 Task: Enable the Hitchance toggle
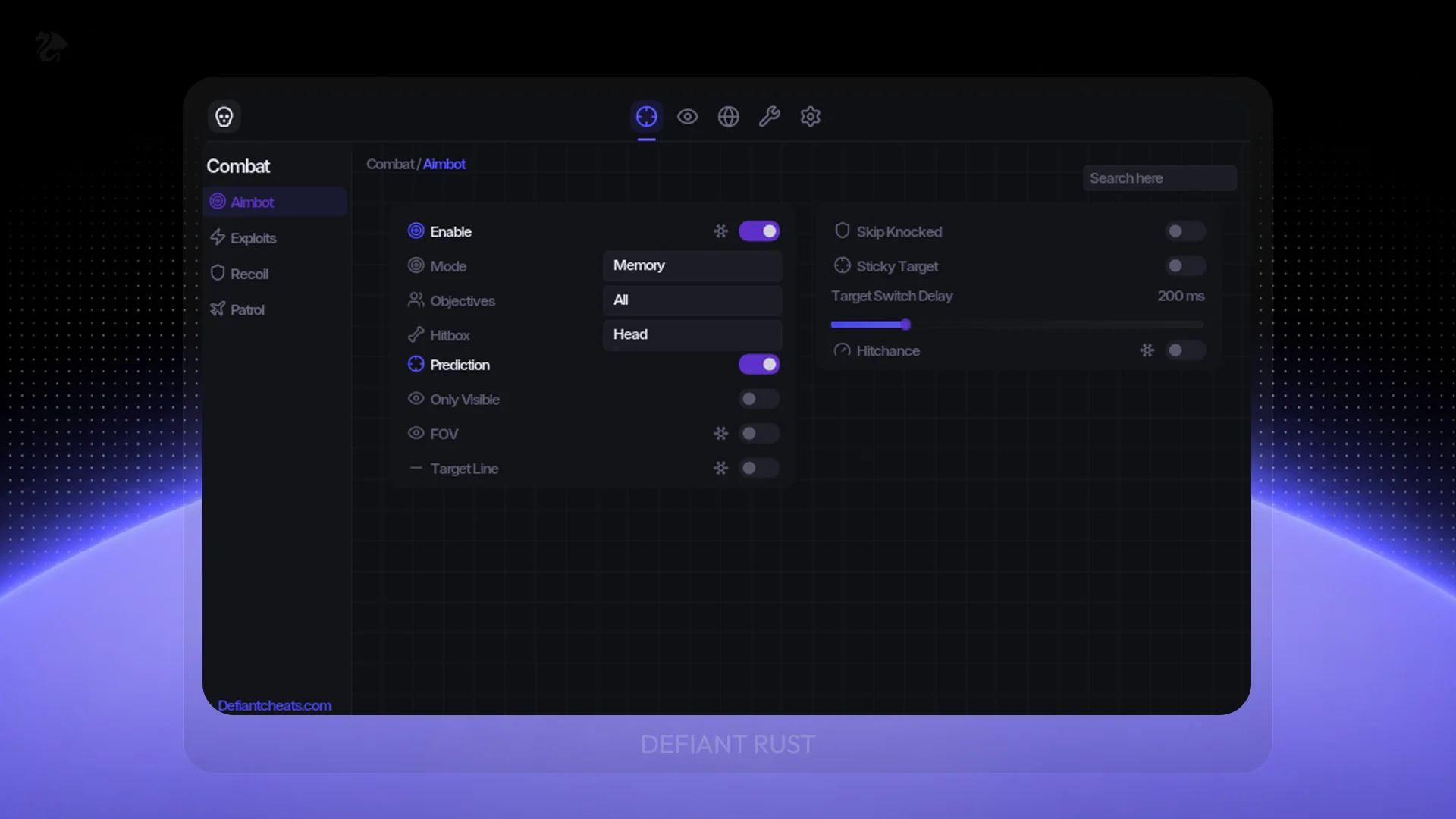point(1185,350)
